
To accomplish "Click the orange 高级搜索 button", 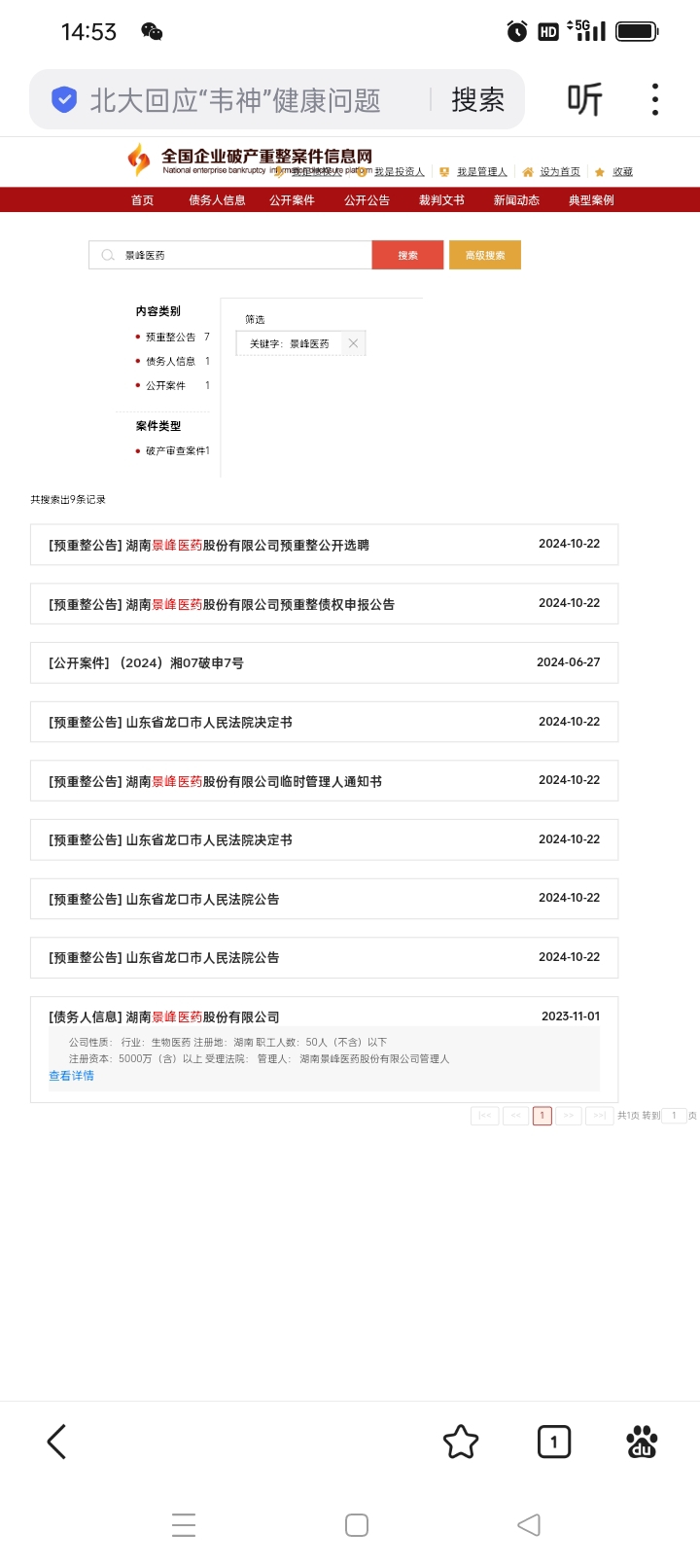I will 485,255.
